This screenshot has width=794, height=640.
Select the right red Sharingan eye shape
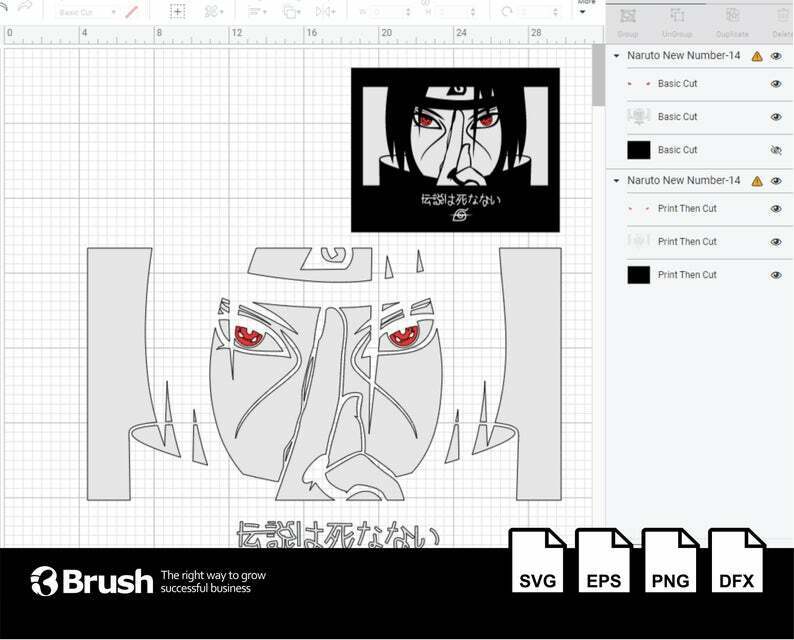(x=403, y=336)
